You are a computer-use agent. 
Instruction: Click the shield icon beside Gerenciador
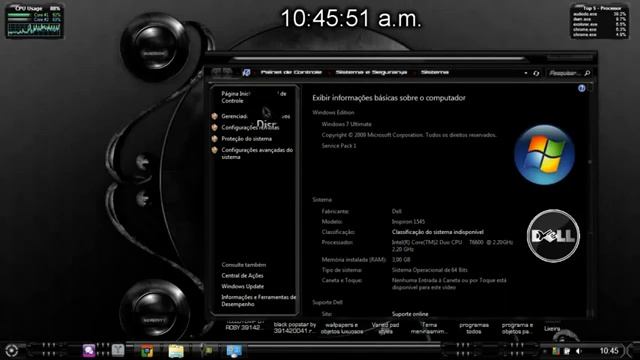pos(215,116)
